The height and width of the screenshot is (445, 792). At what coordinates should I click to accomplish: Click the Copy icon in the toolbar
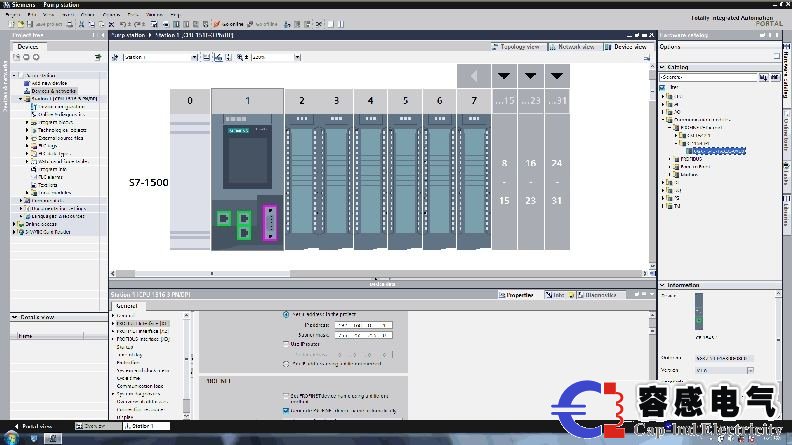tap(91, 24)
